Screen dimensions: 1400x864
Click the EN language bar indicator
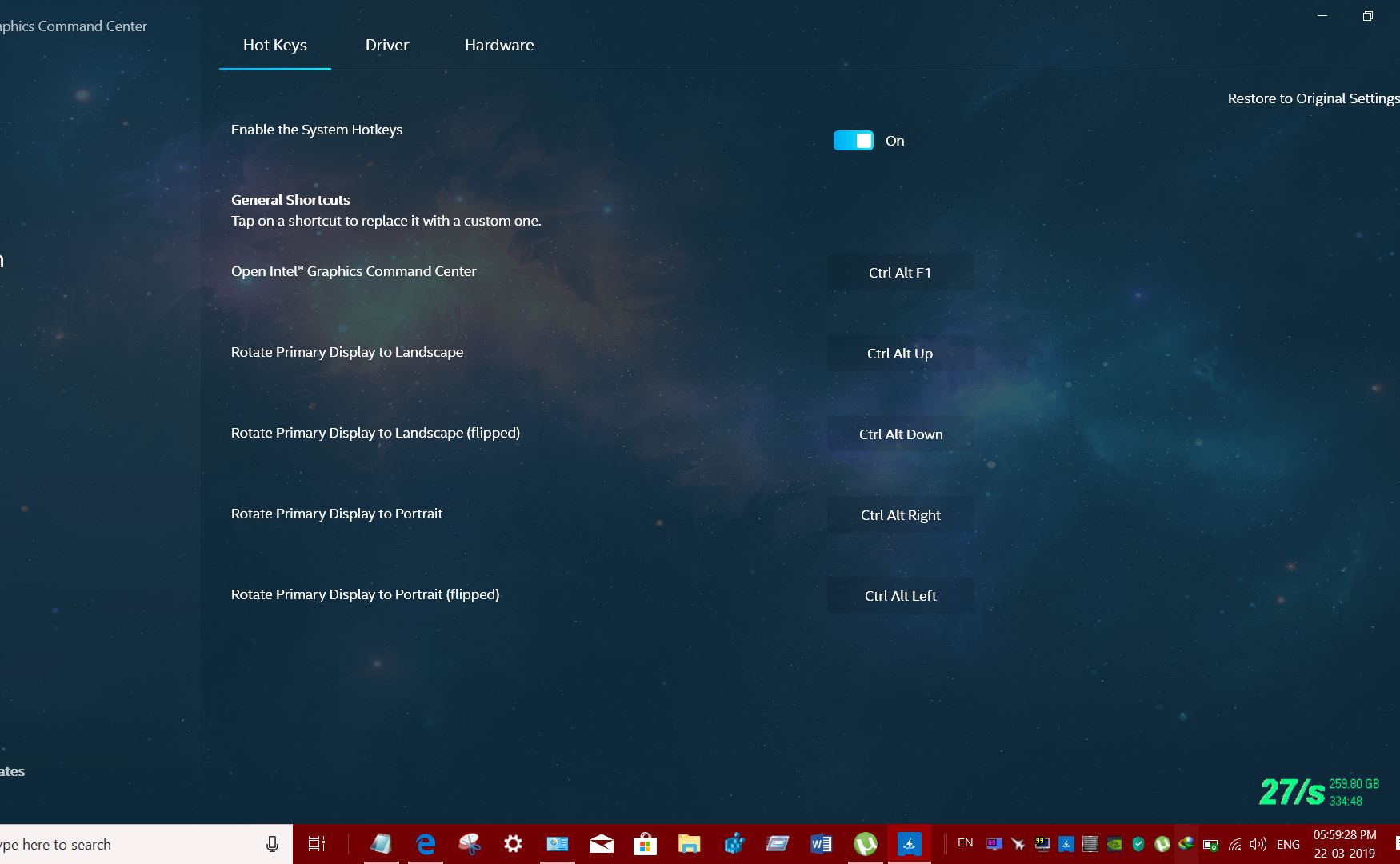(966, 843)
